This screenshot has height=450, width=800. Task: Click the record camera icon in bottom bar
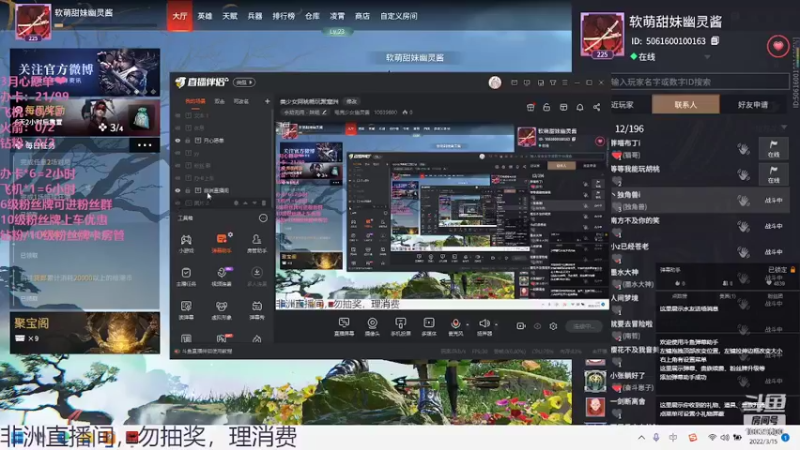coord(521,326)
